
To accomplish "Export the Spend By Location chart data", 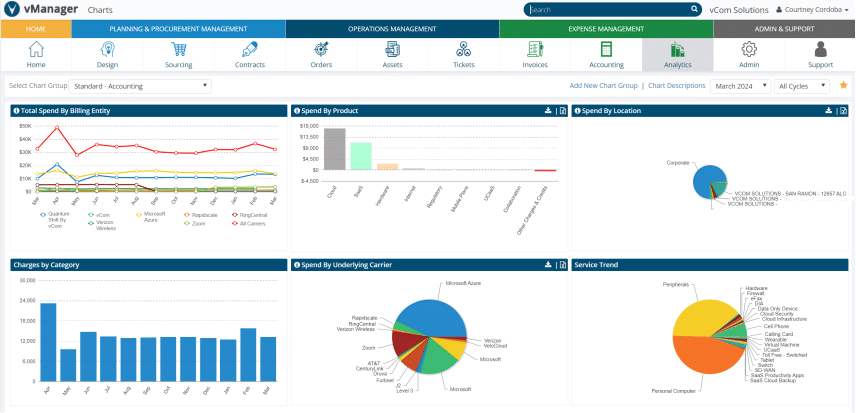I will 843,111.
